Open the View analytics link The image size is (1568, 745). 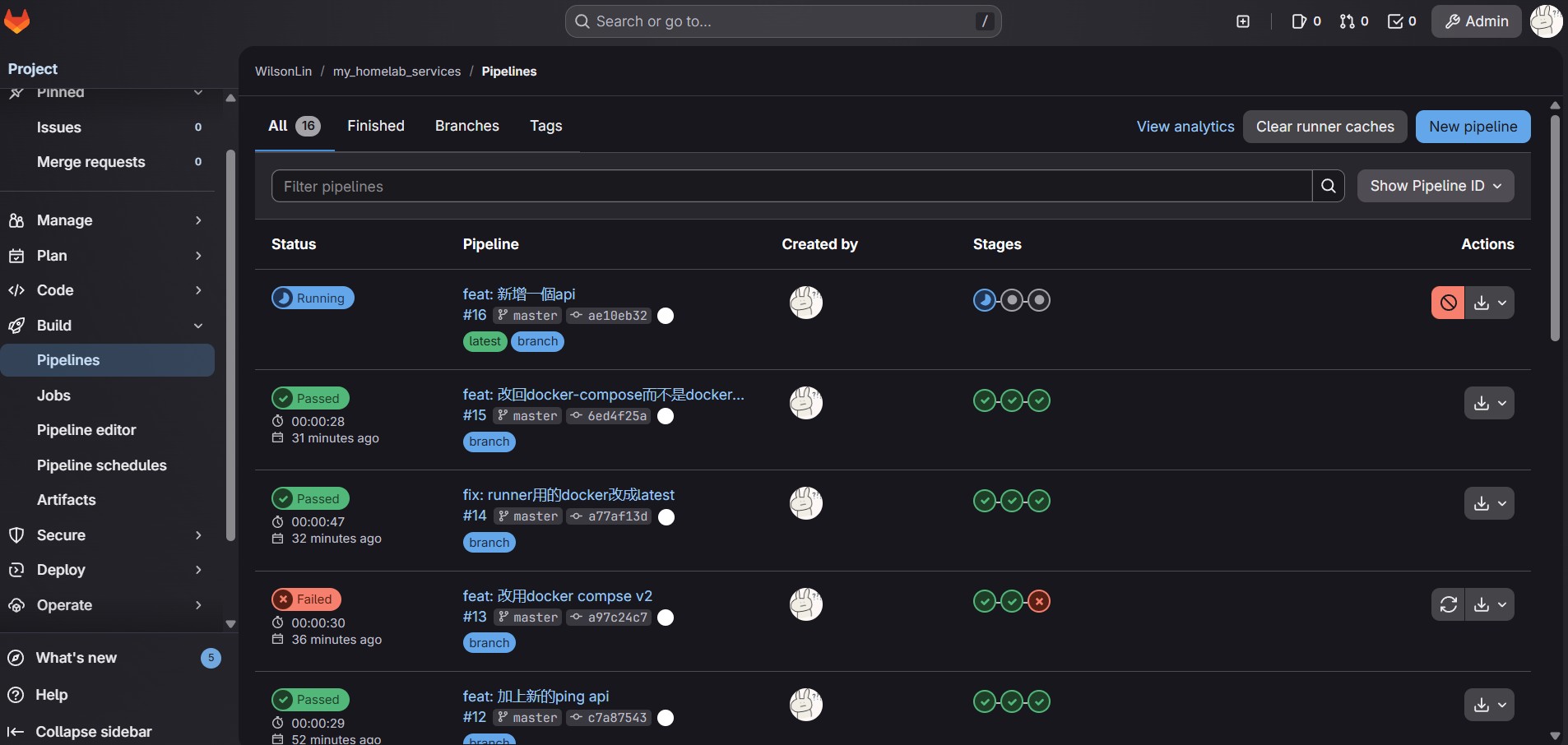(x=1185, y=127)
